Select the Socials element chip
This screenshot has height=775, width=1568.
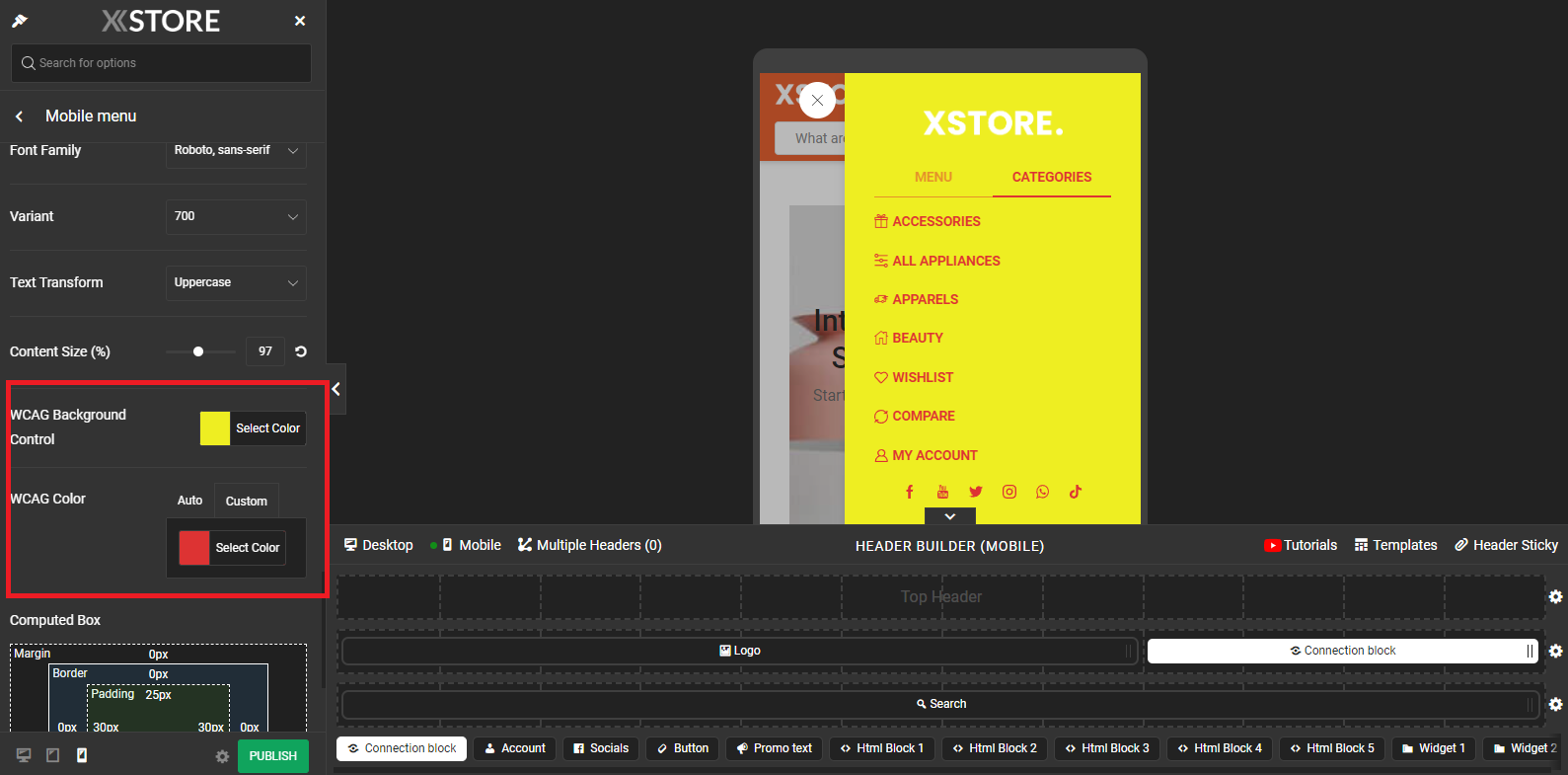click(601, 748)
